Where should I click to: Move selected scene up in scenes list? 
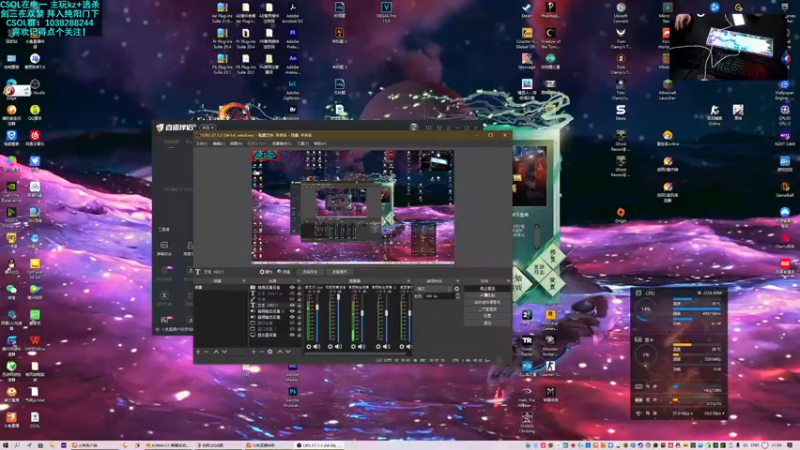click(x=216, y=352)
